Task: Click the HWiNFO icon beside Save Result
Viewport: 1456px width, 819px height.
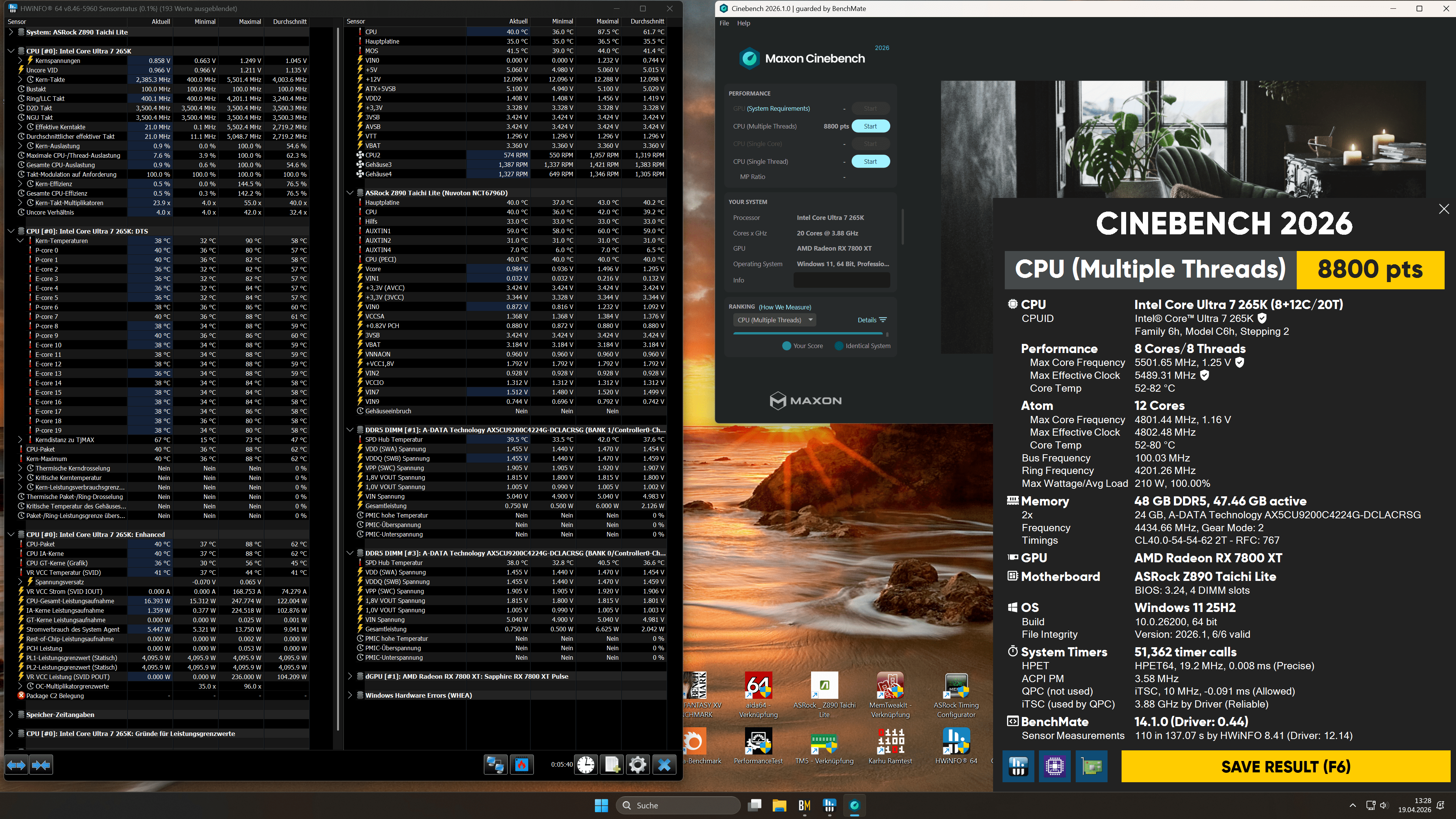Action: click(1018, 766)
